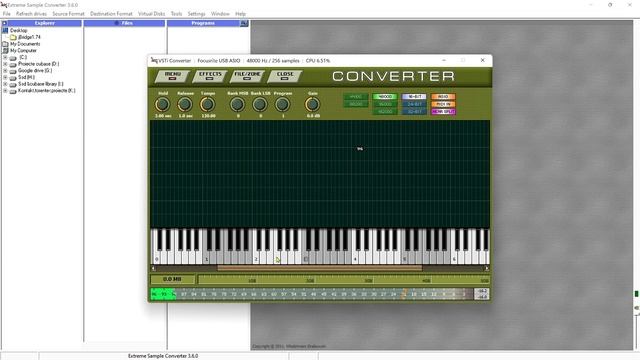Click Refresh drives in menu bar
640x360 pixels.
coord(31,13)
